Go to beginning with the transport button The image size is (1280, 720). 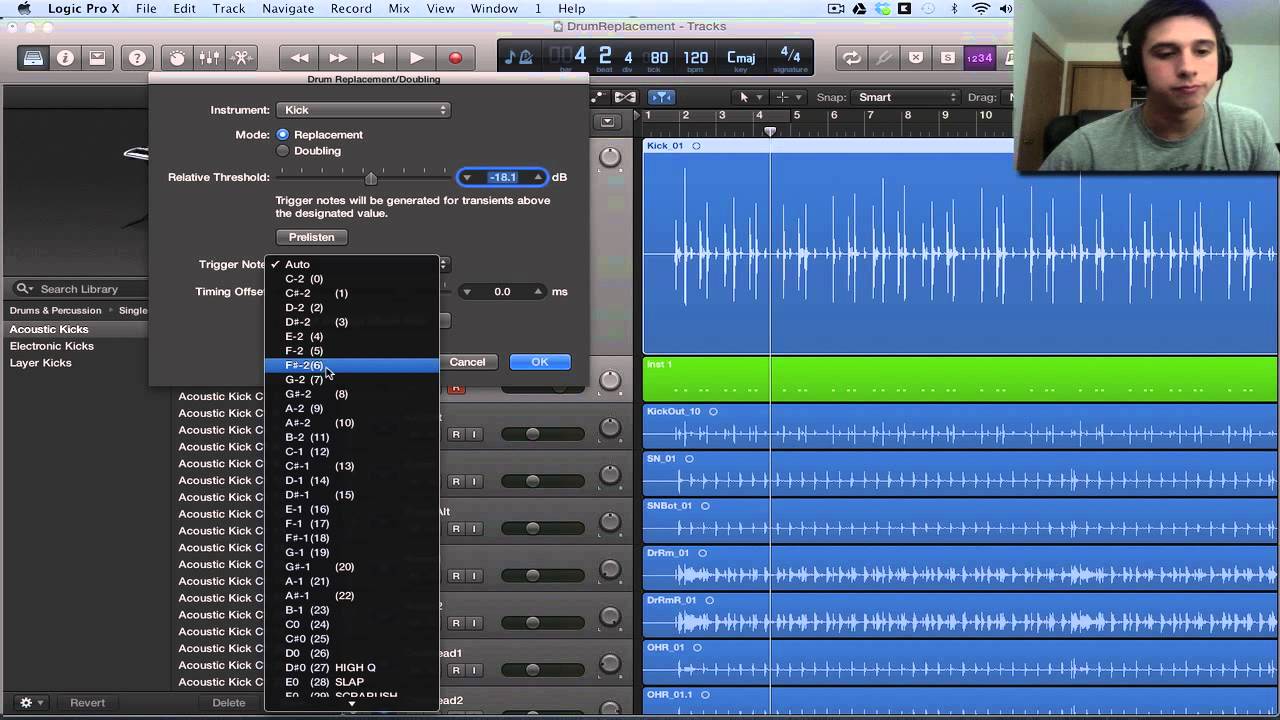(x=377, y=58)
